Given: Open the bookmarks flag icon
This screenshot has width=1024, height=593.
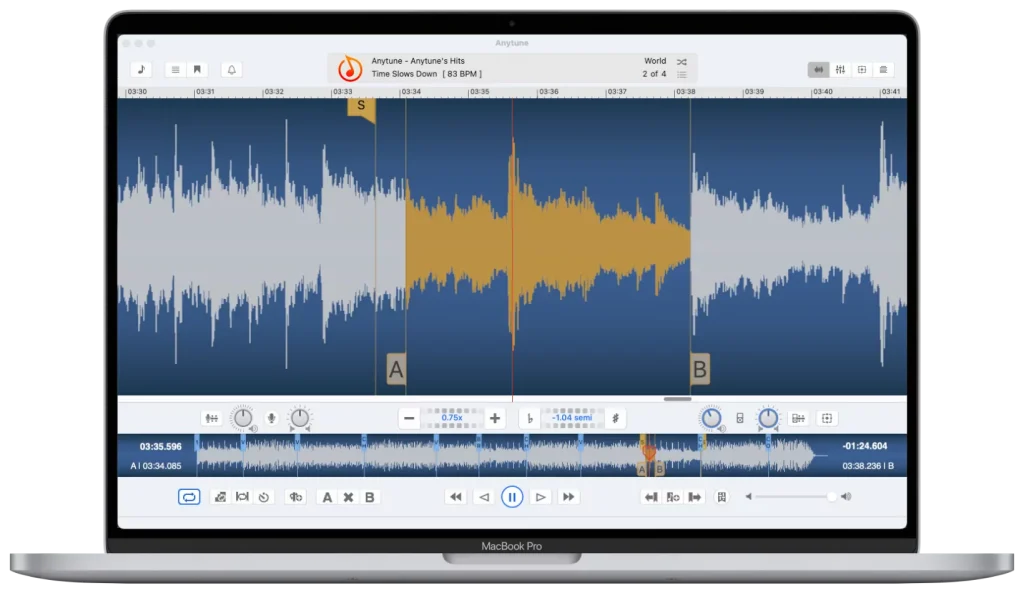Looking at the screenshot, I should click(197, 69).
